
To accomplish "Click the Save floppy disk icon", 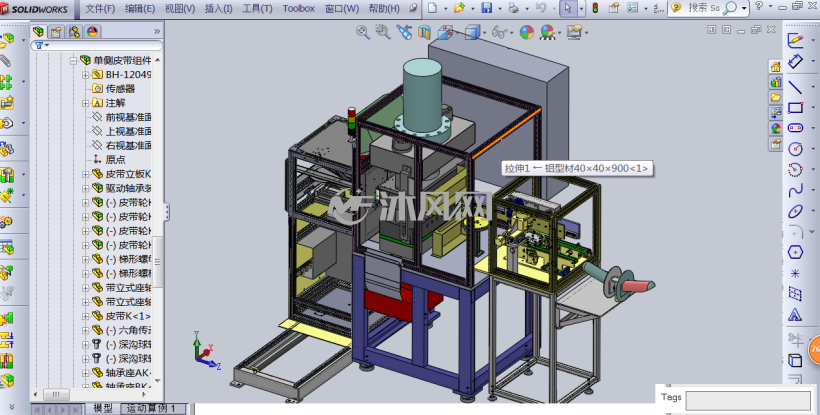I will pyautogui.click(x=486, y=8).
